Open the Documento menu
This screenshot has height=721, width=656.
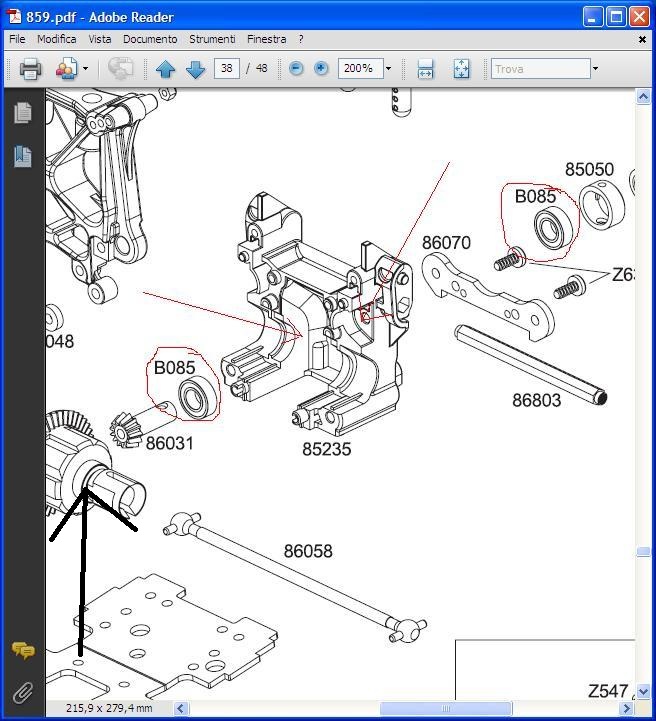tap(150, 39)
